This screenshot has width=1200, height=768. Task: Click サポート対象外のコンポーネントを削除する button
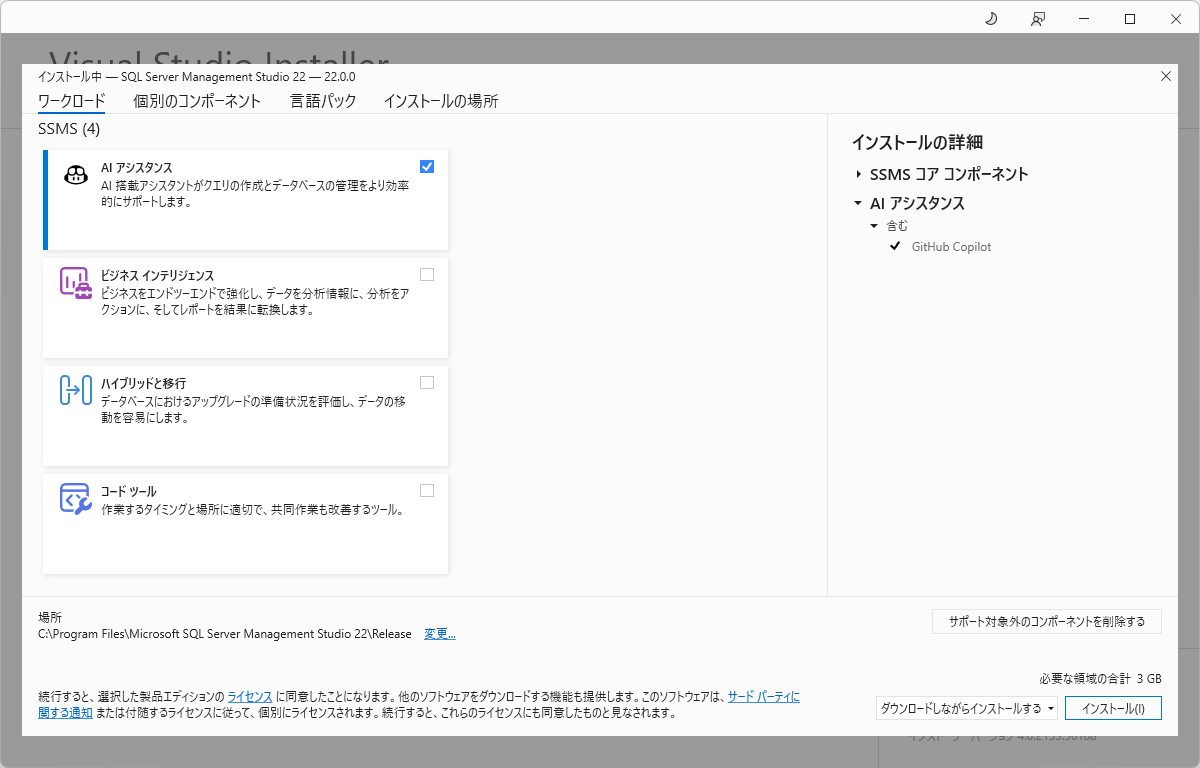tap(1046, 621)
